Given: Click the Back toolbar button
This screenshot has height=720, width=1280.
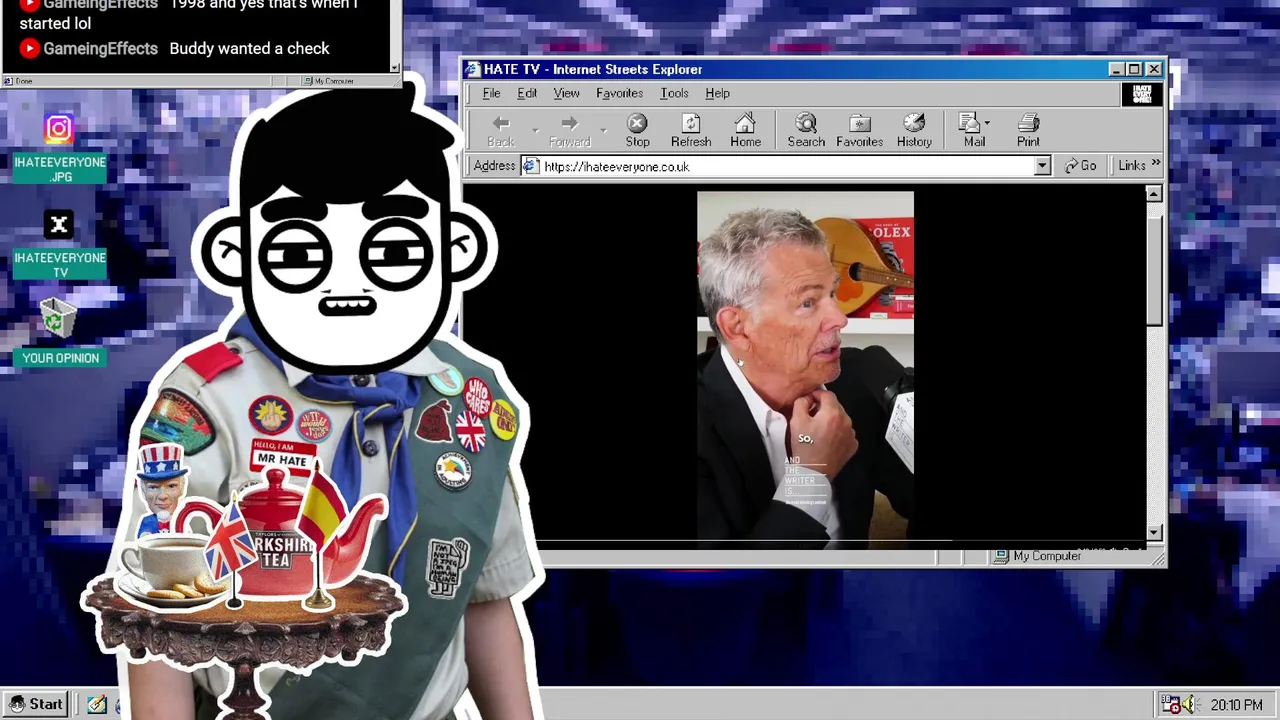Looking at the screenshot, I should coord(501,131).
